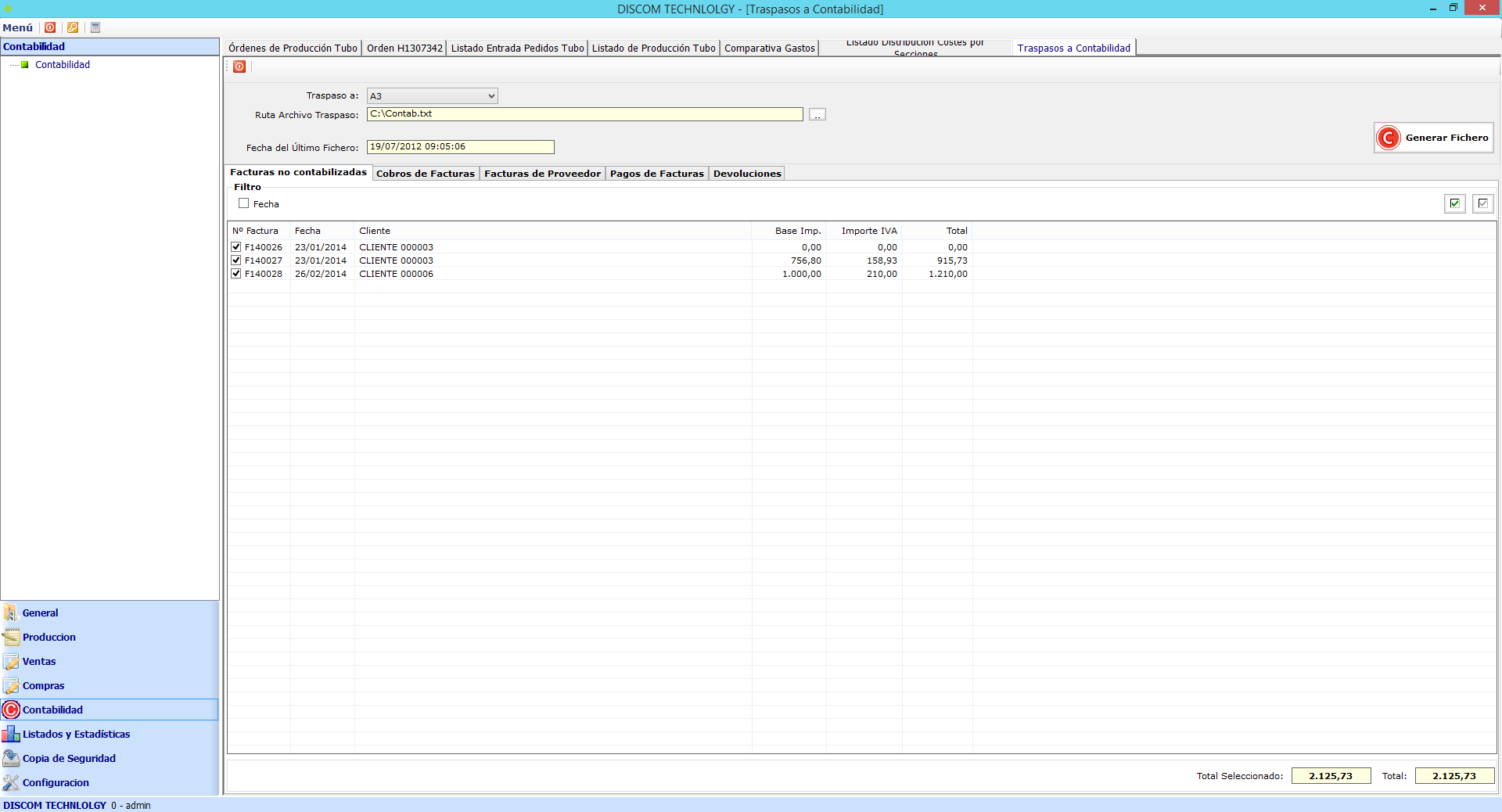
Task: Click the Generar Fichero button
Action: click(x=1433, y=138)
